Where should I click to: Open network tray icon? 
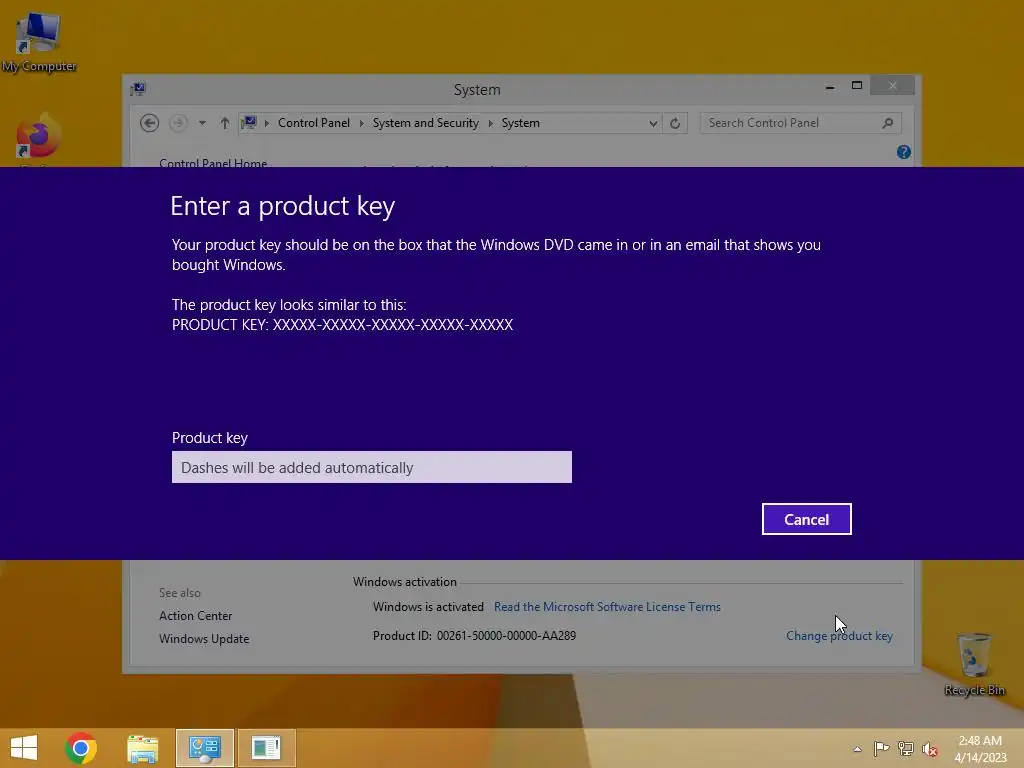tap(906, 748)
